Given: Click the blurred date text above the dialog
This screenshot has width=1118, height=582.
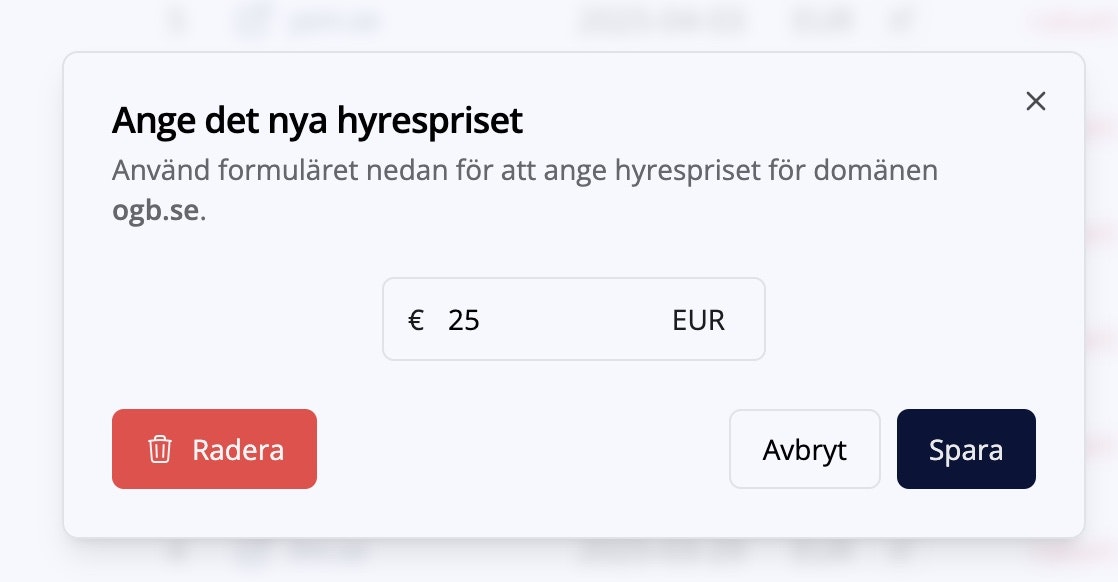Looking at the screenshot, I should [x=660, y=21].
